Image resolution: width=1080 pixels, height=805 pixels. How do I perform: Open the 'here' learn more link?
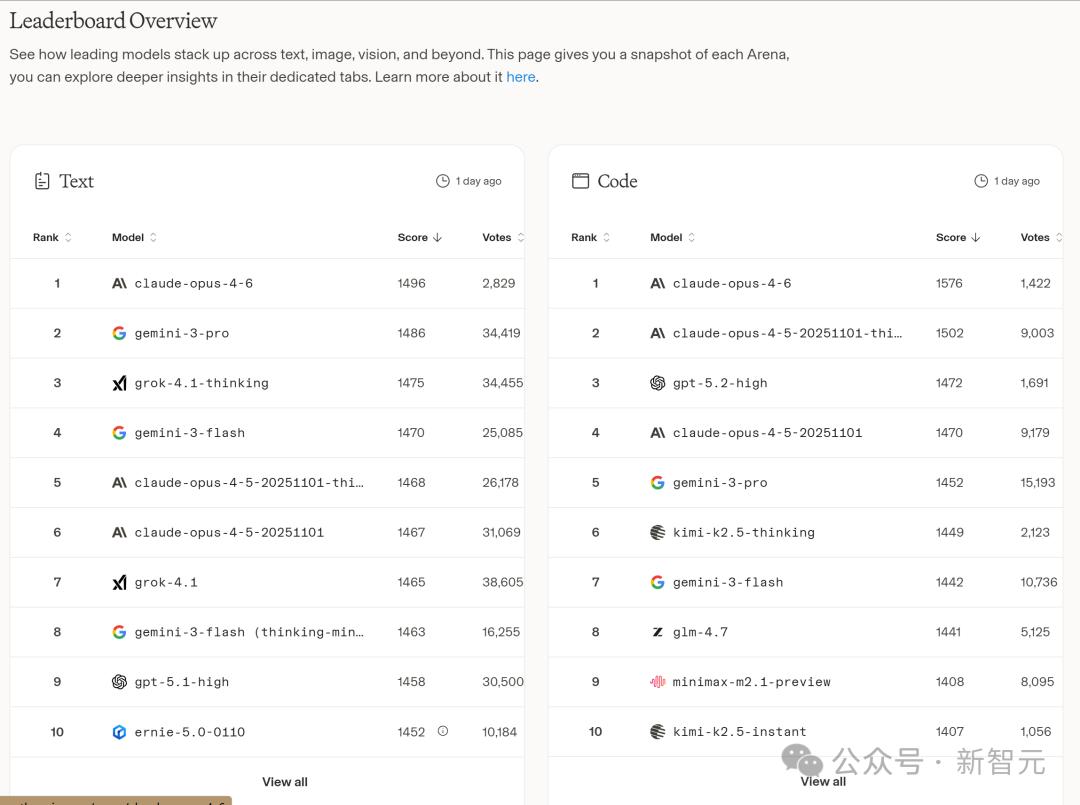pos(521,77)
